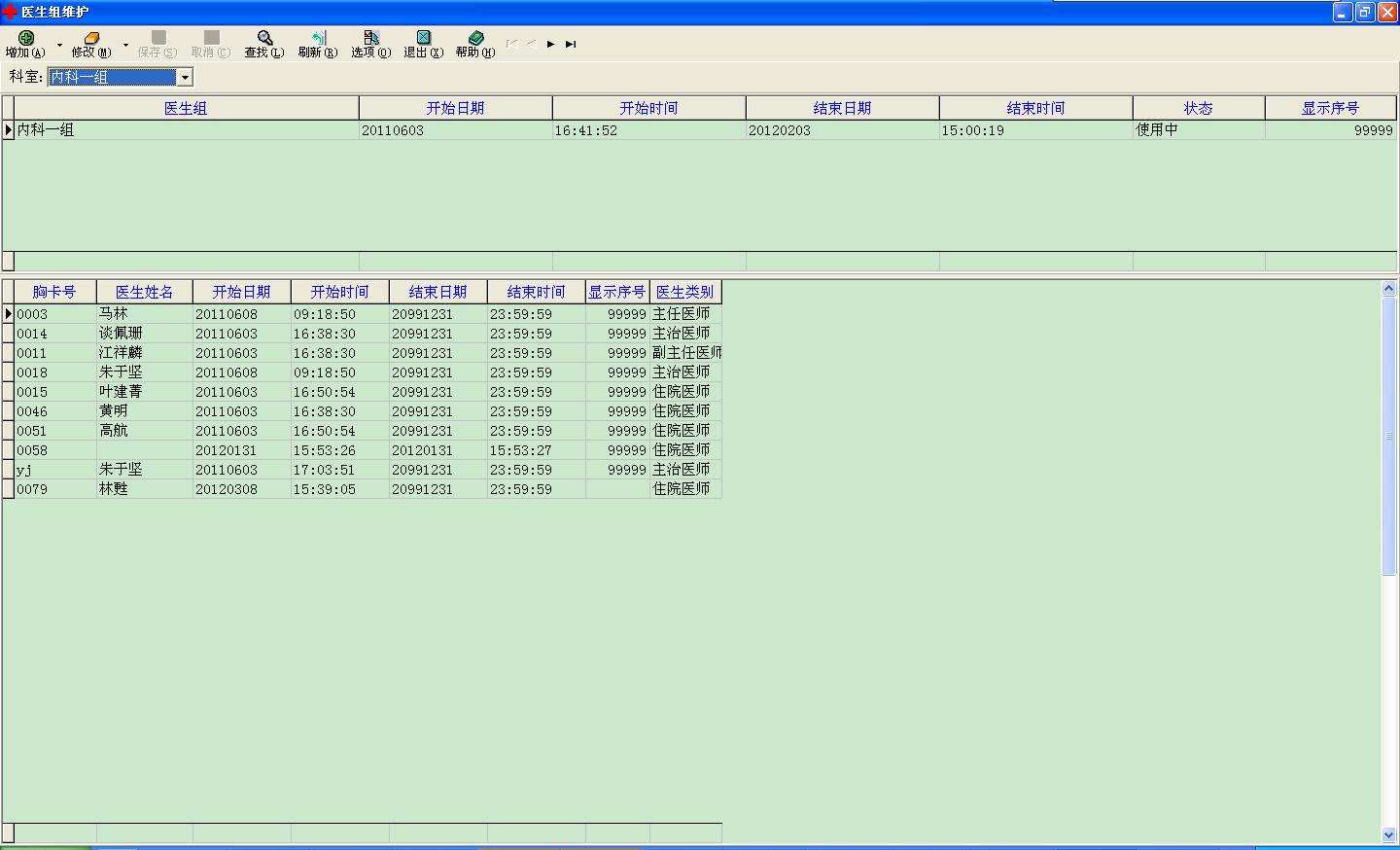The image size is (1400, 850).
Task: Click the lower panel vertical scrollbar thumb
Action: pos(1388,436)
